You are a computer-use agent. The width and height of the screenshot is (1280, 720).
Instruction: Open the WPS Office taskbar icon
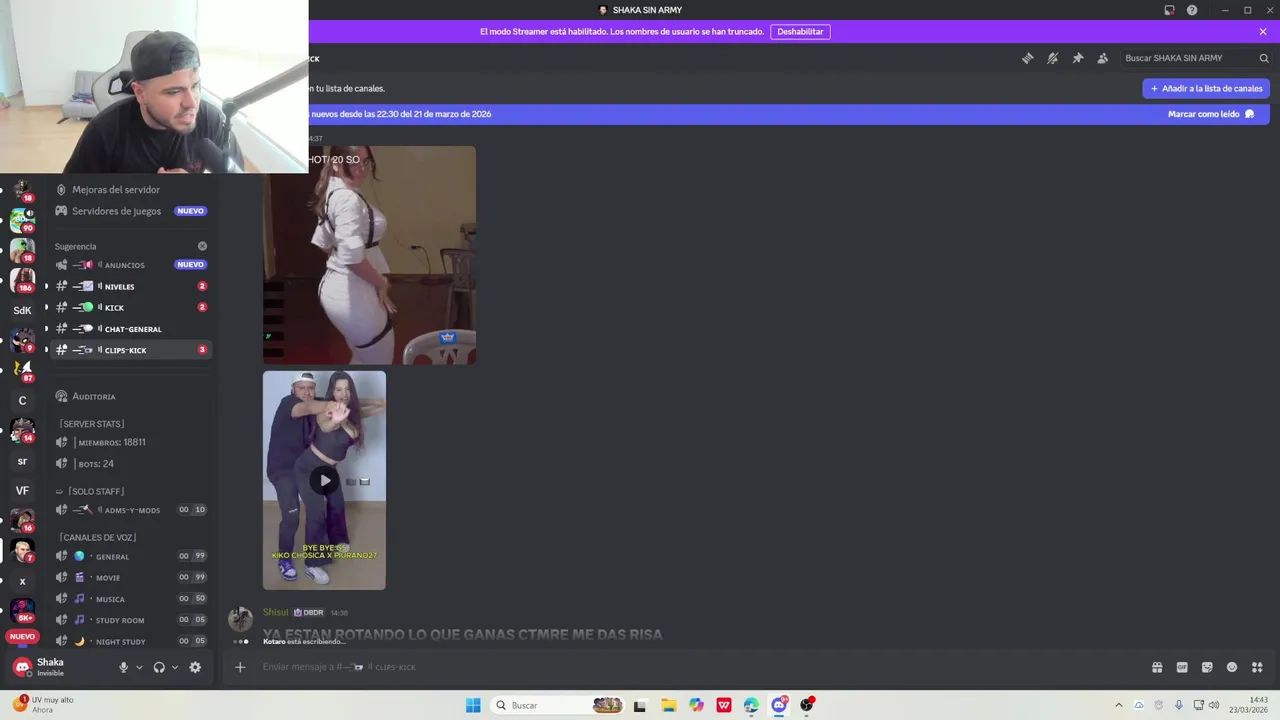(x=723, y=705)
